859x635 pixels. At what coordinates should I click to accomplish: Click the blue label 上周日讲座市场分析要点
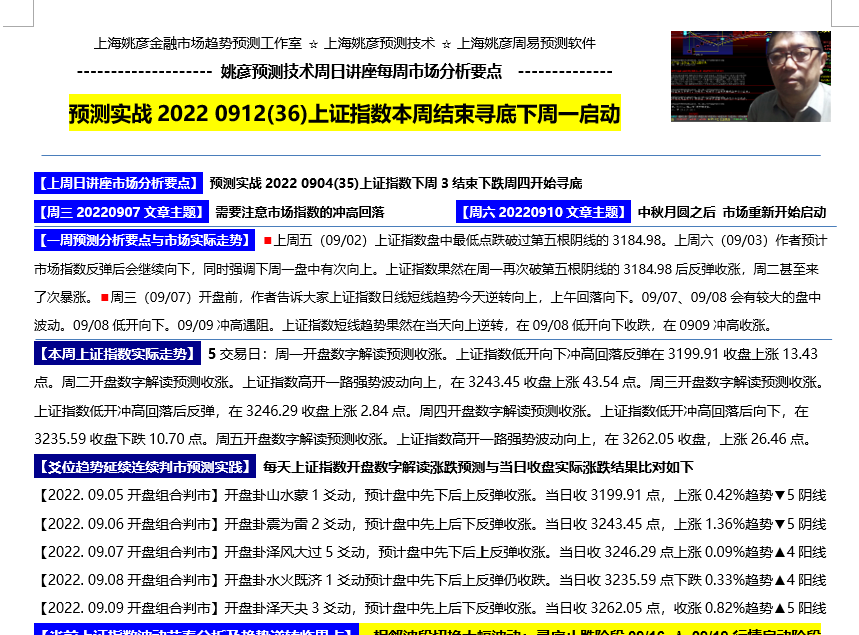(118, 184)
